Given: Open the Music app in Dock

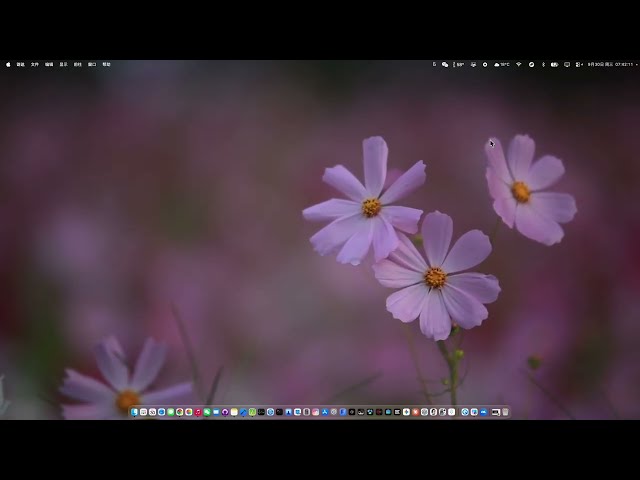Looking at the screenshot, I should (198, 412).
